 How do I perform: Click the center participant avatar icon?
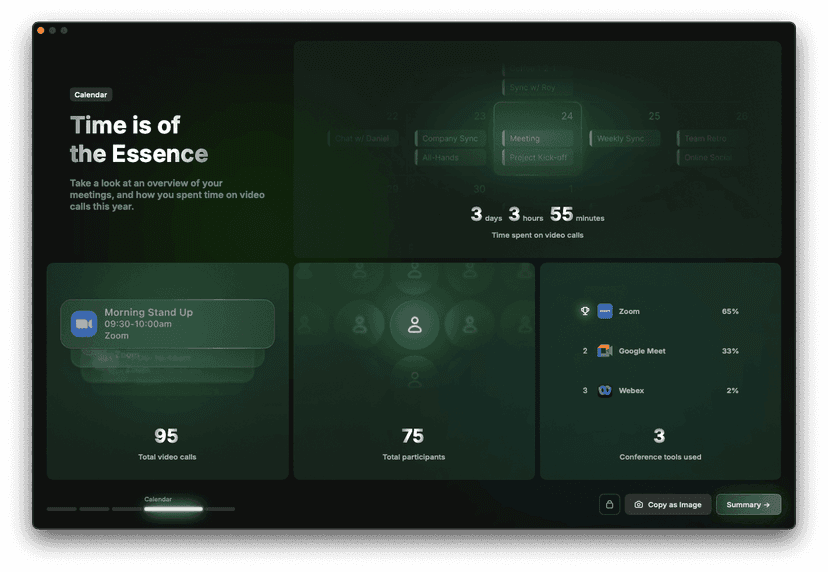[x=414, y=325]
